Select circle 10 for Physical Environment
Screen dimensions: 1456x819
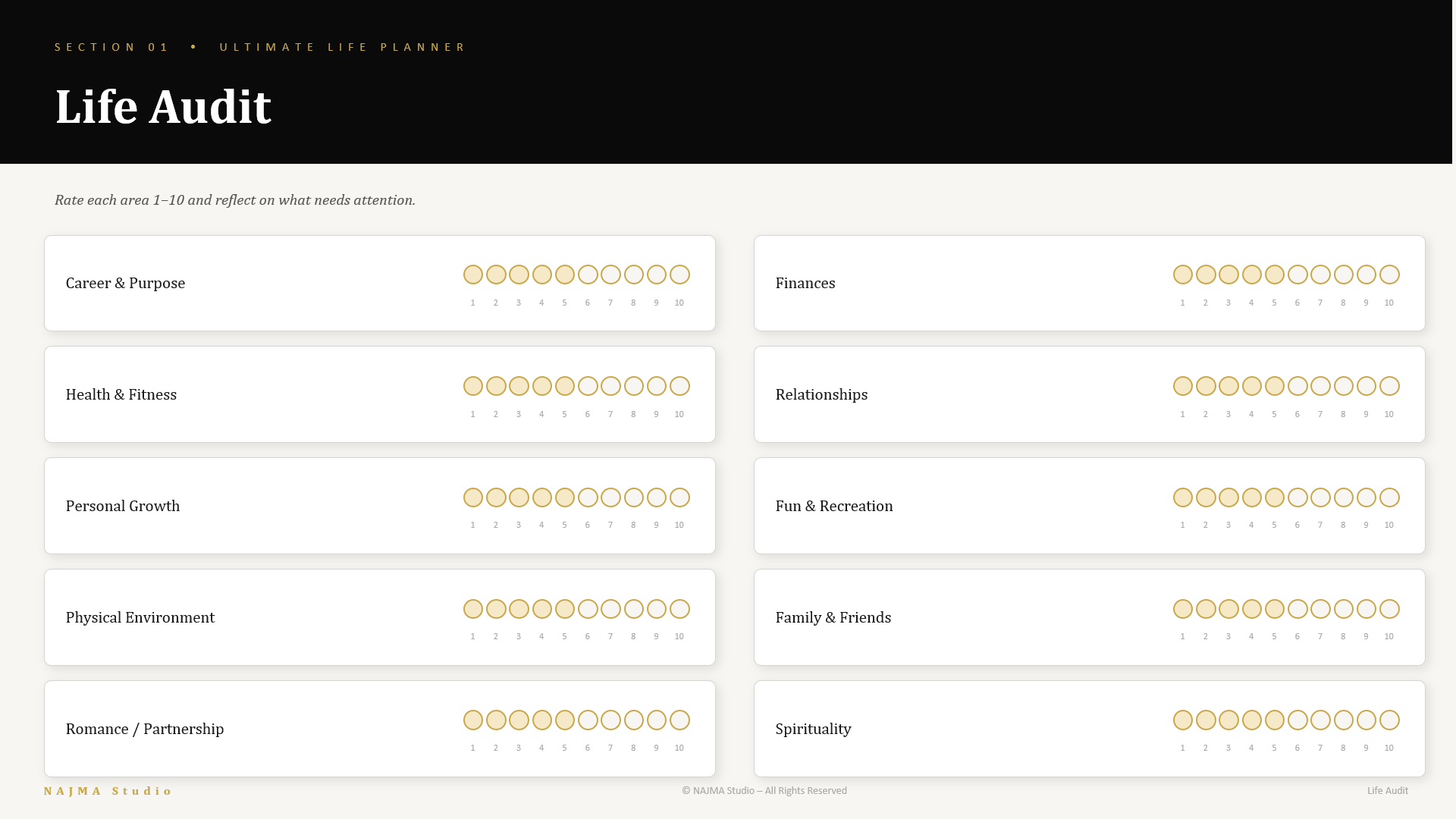point(679,609)
